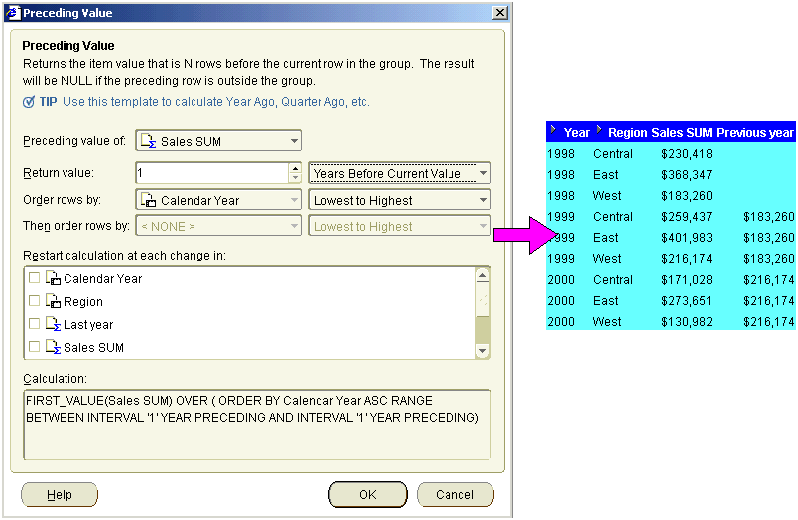Click the tip text about Year Ago, Quarter Ago
Viewport: 798px width, 520px height.
click(216, 102)
